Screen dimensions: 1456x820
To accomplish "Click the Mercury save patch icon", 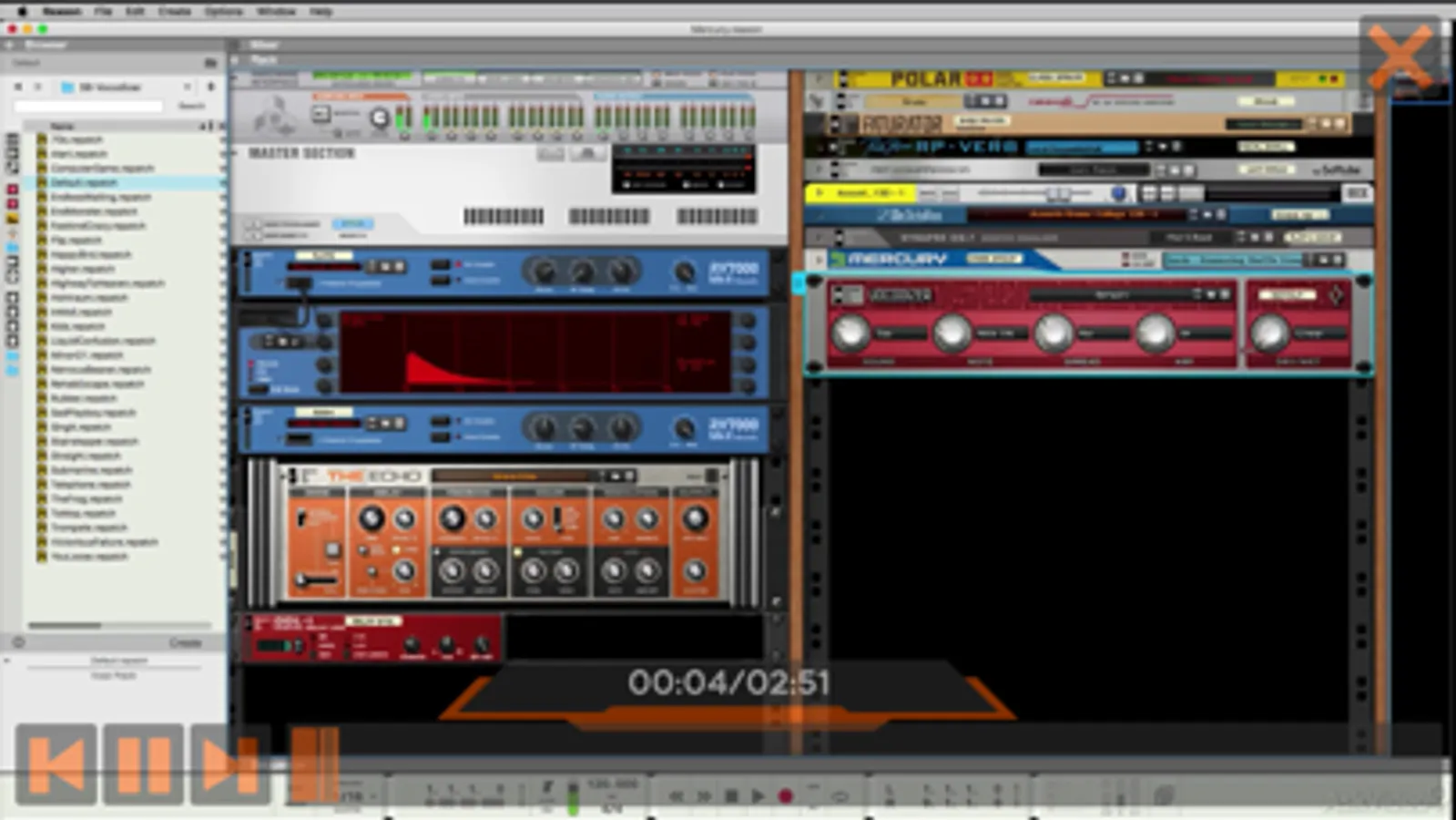I will (x=1339, y=260).
